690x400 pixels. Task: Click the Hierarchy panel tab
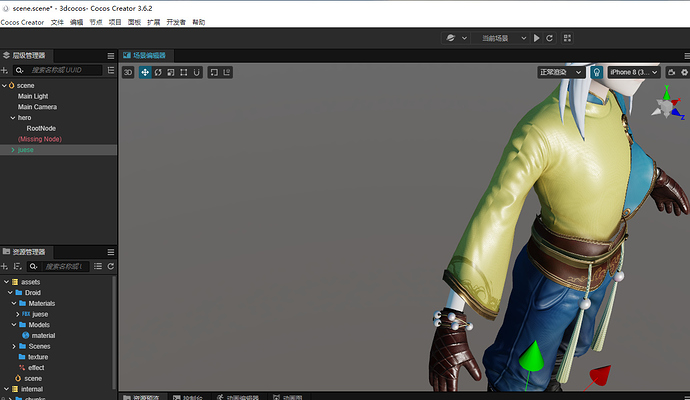[25, 55]
